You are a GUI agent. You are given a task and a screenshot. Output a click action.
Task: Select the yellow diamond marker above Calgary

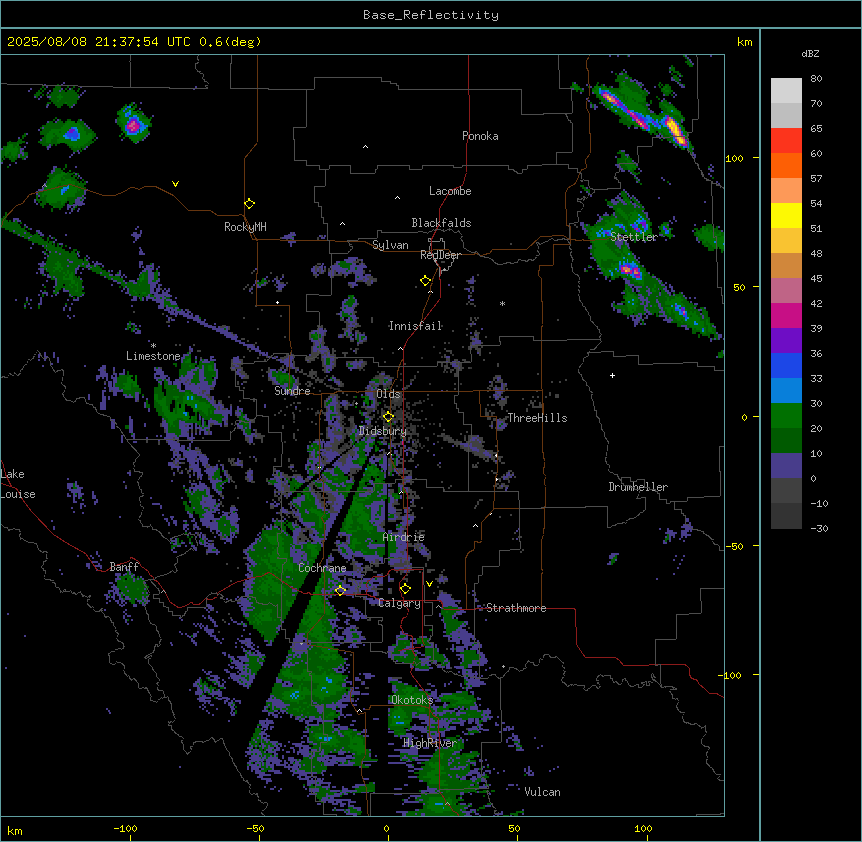pyautogui.click(x=405, y=589)
